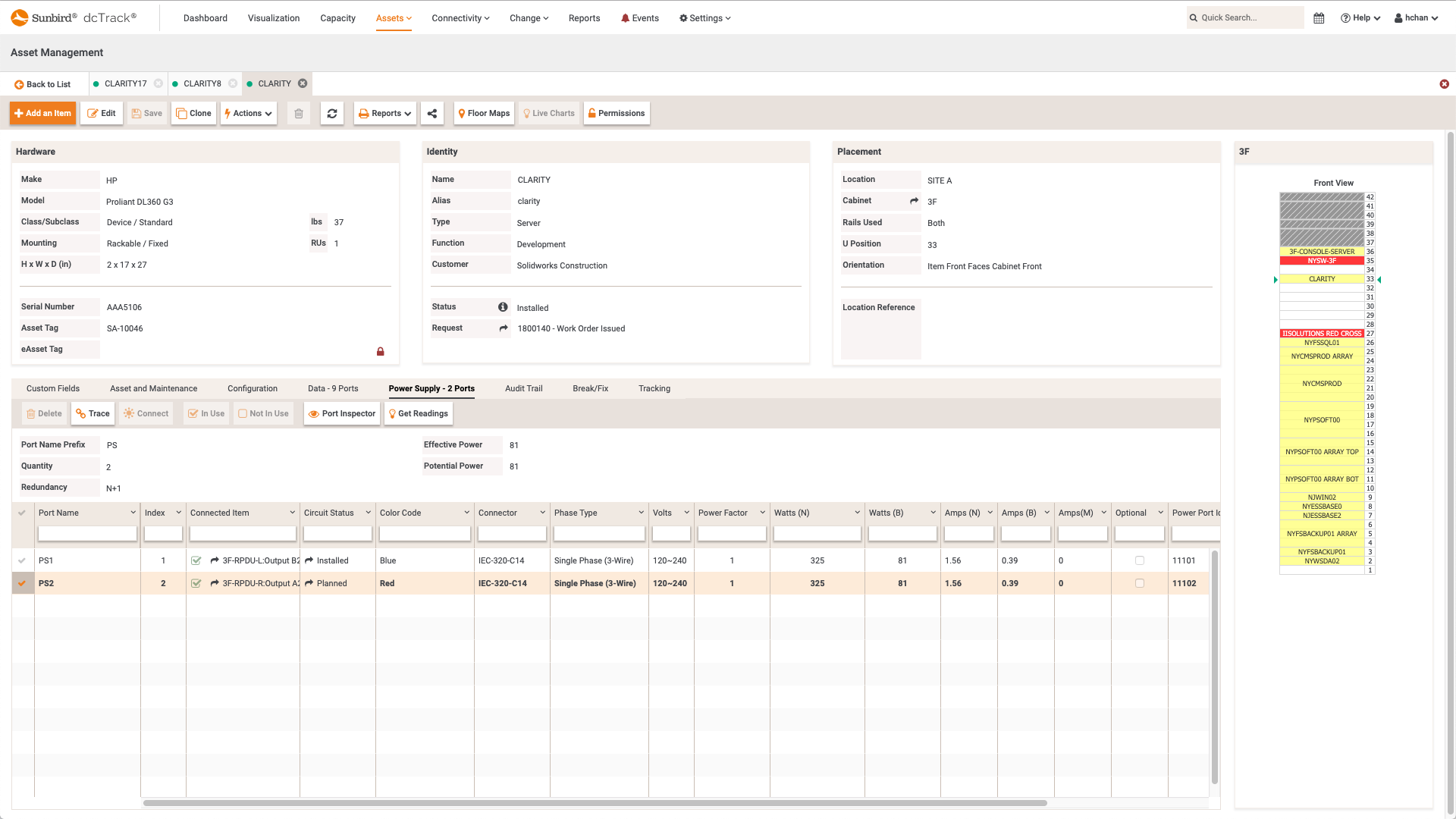
Task: Toggle checkbox for PS1 port row
Action: pos(21,560)
